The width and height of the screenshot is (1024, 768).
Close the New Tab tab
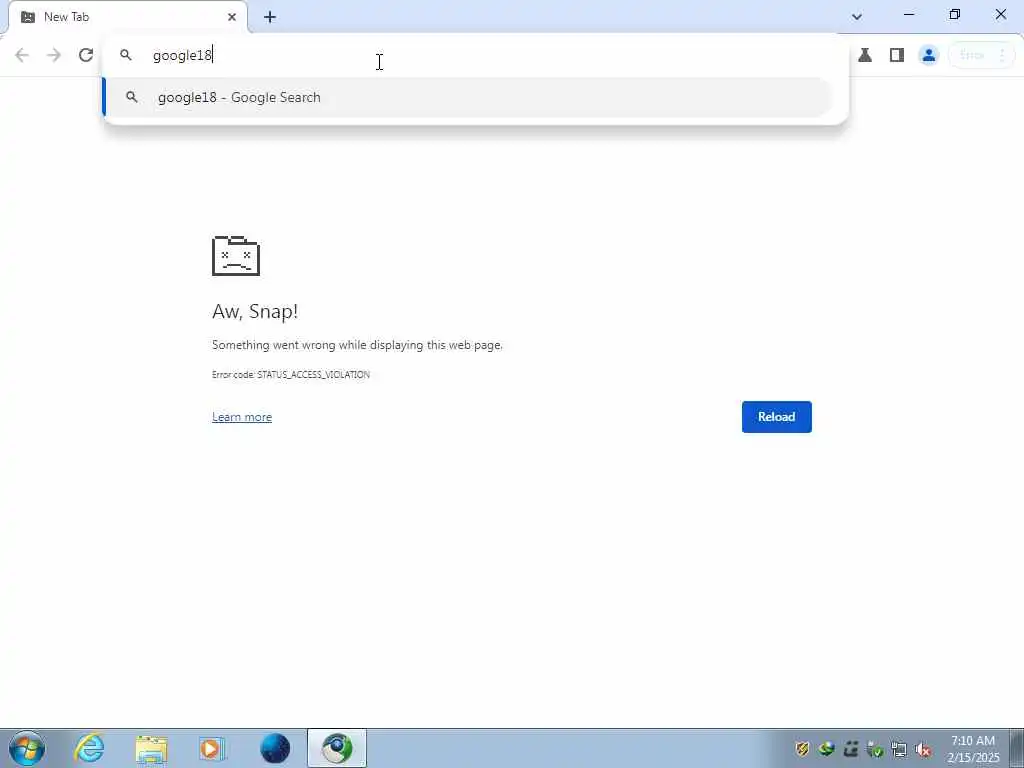[232, 17]
